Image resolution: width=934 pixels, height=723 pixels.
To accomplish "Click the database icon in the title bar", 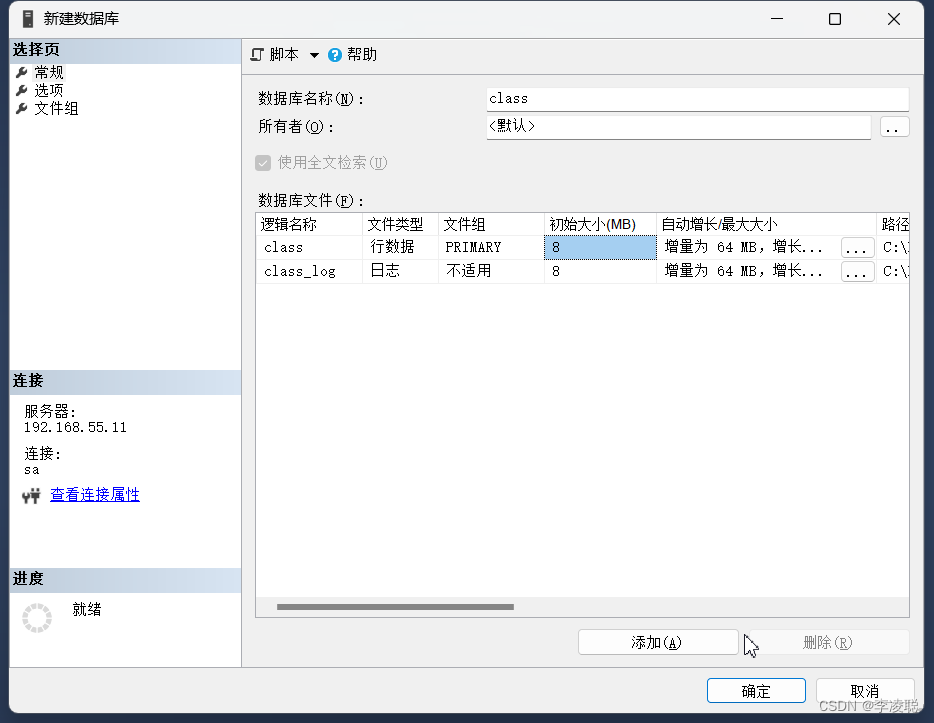I will point(28,17).
